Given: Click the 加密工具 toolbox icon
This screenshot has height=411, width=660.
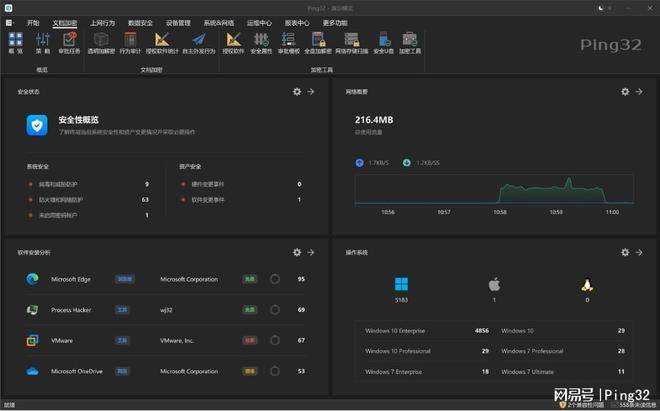Looking at the screenshot, I should point(410,41).
